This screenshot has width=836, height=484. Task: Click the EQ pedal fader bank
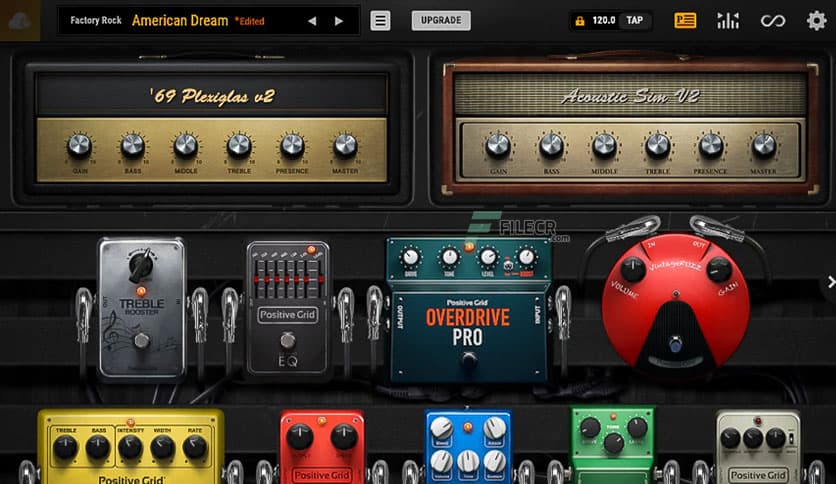pos(288,277)
